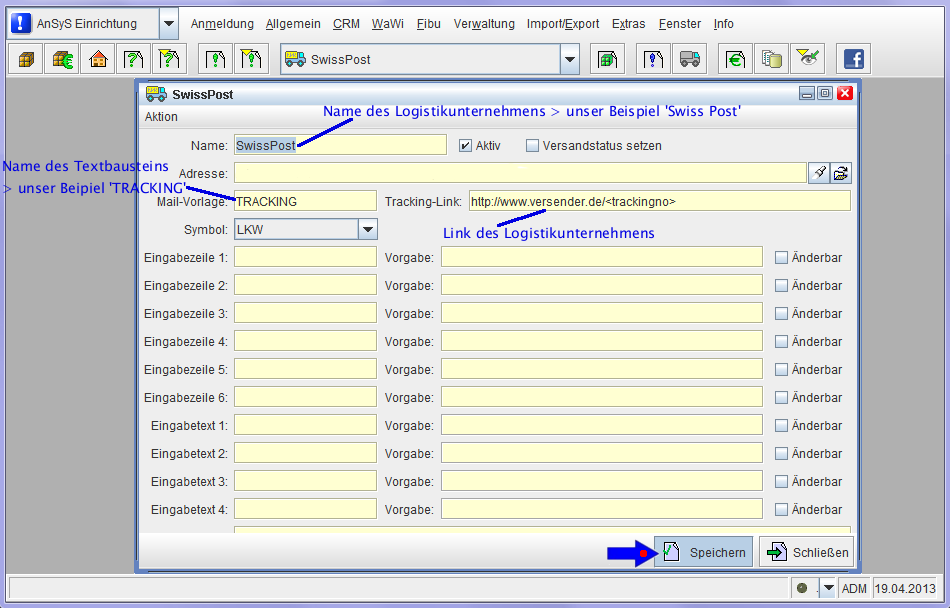Click the Facebook icon in the toolbar
This screenshot has height=608, width=950.
pos(853,59)
